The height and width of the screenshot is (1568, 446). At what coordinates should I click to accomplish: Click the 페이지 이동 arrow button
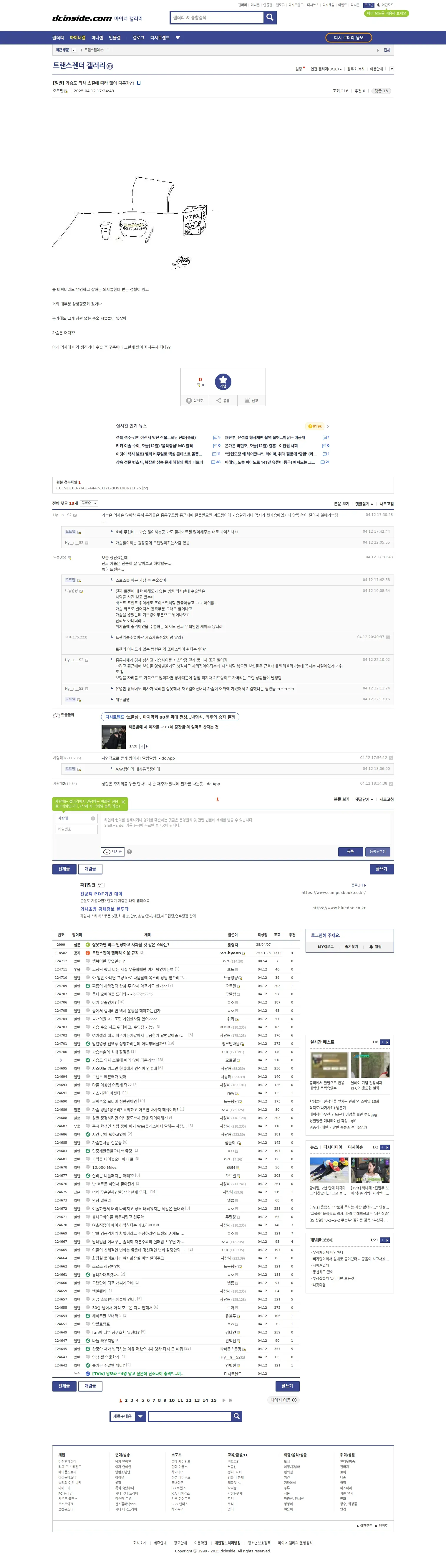pos(283,1401)
